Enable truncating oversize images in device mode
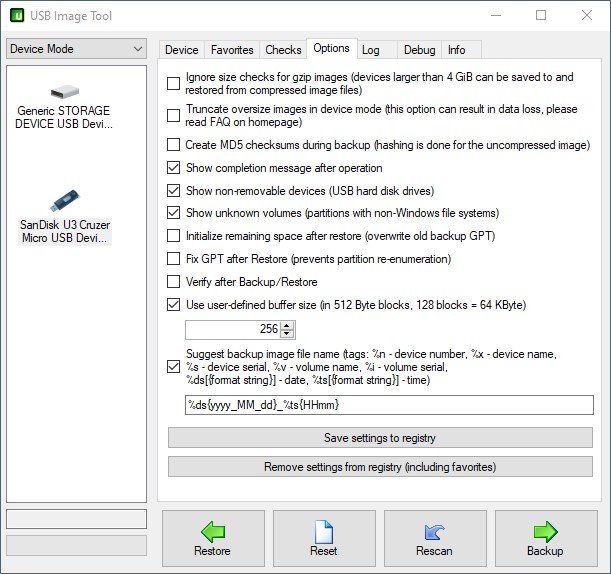The width and height of the screenshot is (611, 574). (173, 115)
